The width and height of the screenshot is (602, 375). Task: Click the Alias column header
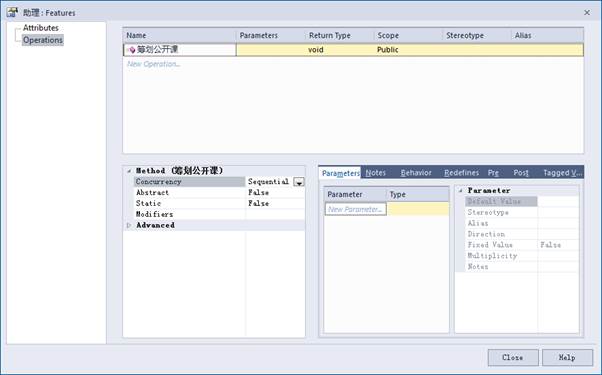(x=547, y=35)
